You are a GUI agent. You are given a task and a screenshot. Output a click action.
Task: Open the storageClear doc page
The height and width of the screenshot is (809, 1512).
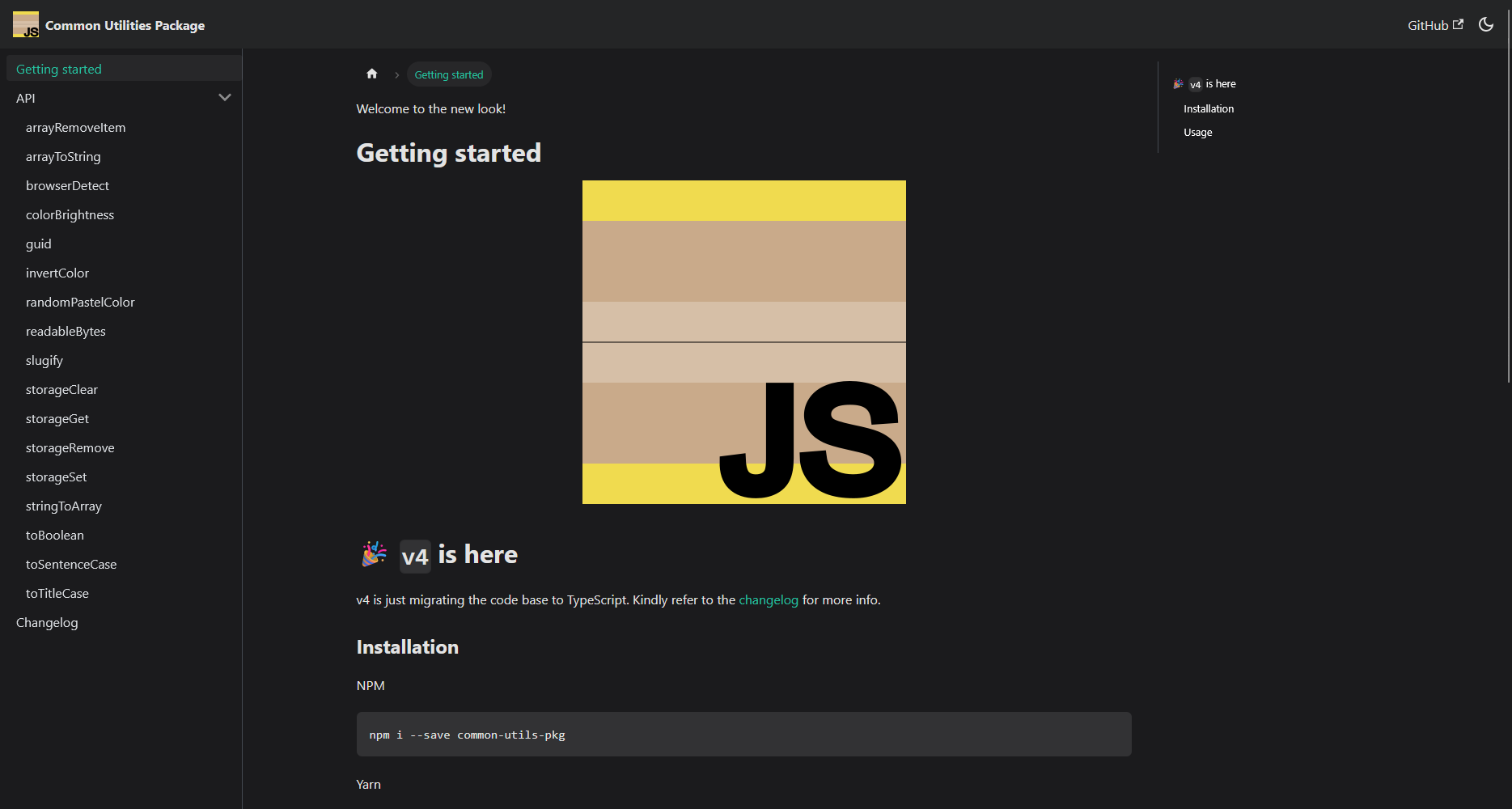[x=61, y=389]
